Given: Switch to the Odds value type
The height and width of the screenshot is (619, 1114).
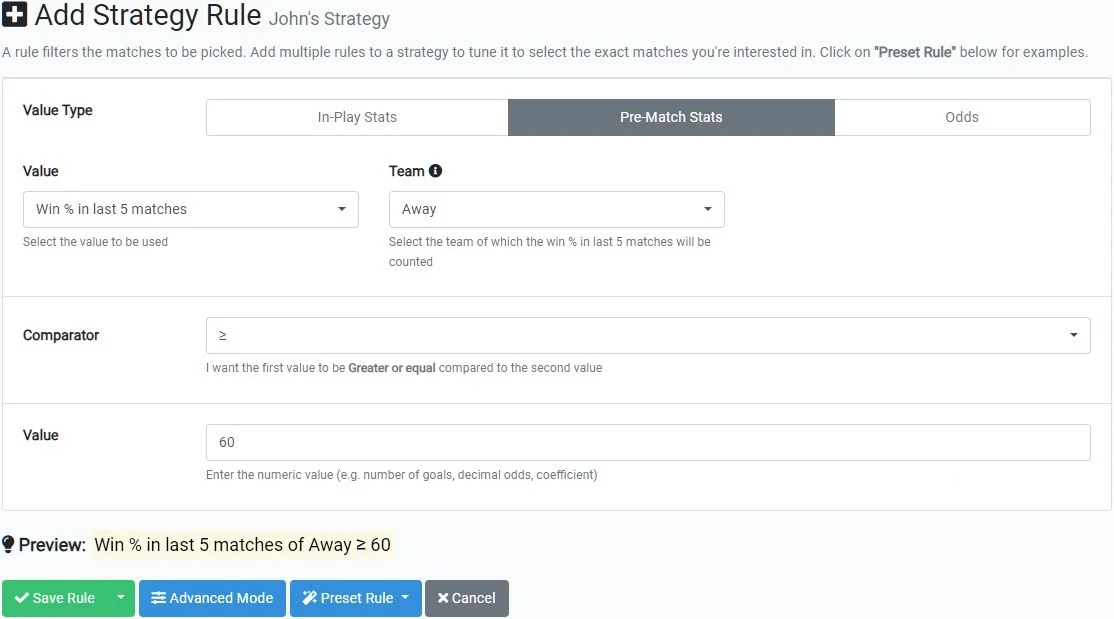Looking at the screenshot, I should click(961, 117).
